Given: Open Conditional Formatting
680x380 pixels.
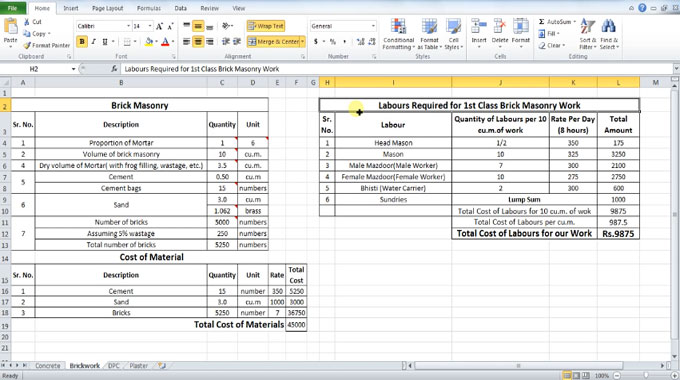Looking at the screenshot, I should click(x=399, y=34).
